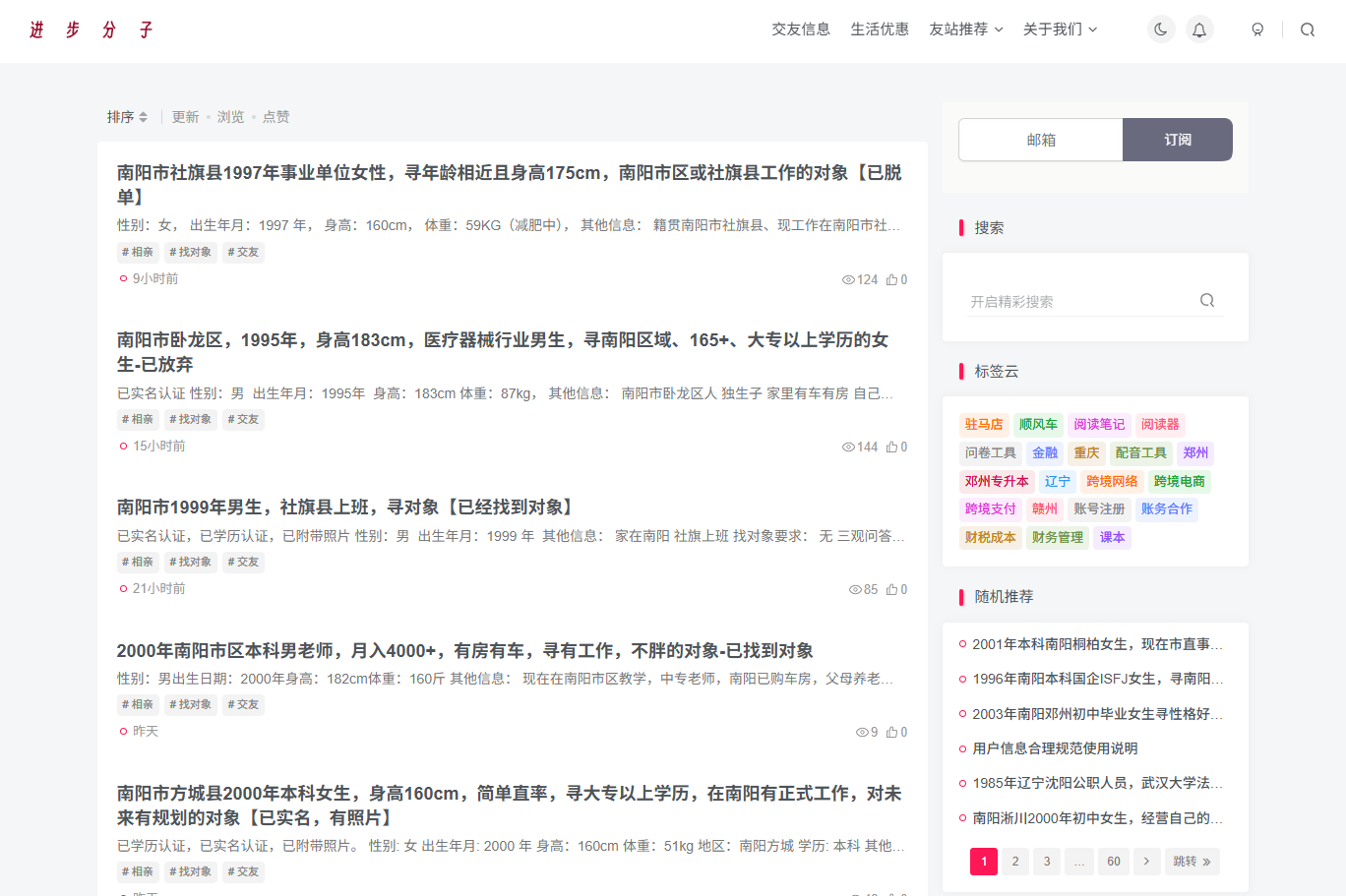Click the sort arrows next to 排序
The image size is (1346, 896).
click(146, 116)
